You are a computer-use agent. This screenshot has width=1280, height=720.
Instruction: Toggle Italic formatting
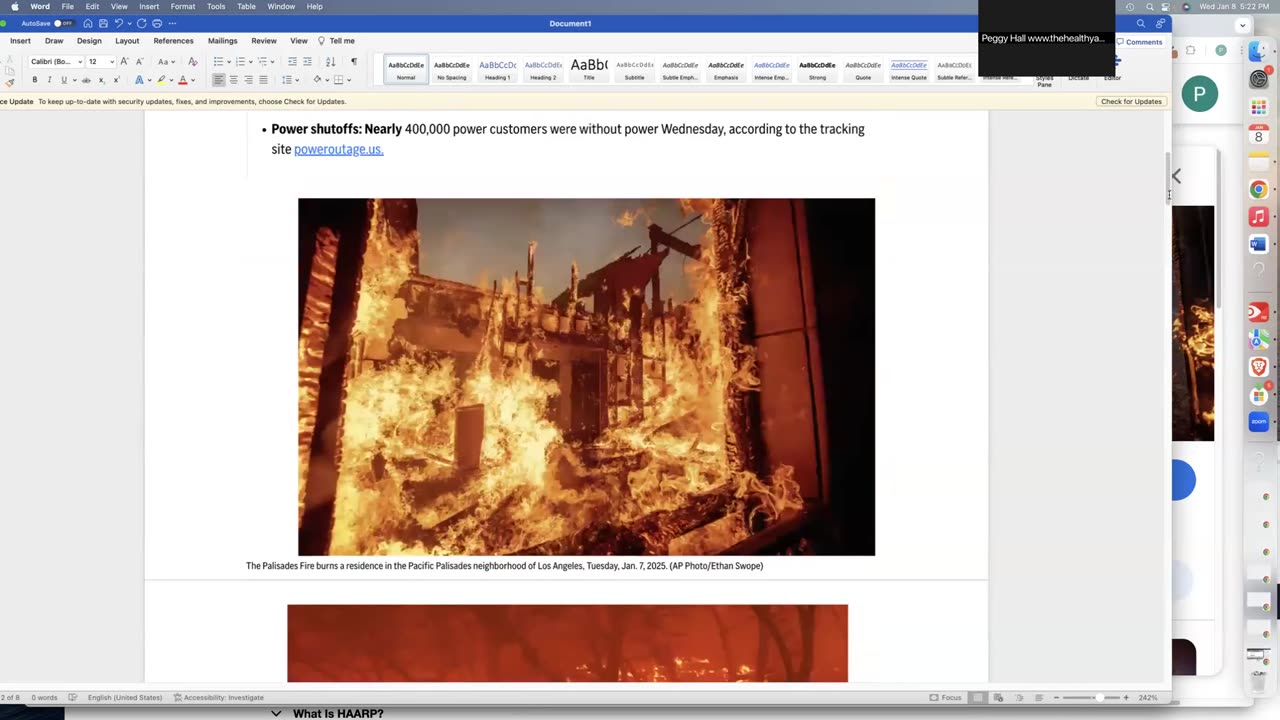(x=49, y=80)
